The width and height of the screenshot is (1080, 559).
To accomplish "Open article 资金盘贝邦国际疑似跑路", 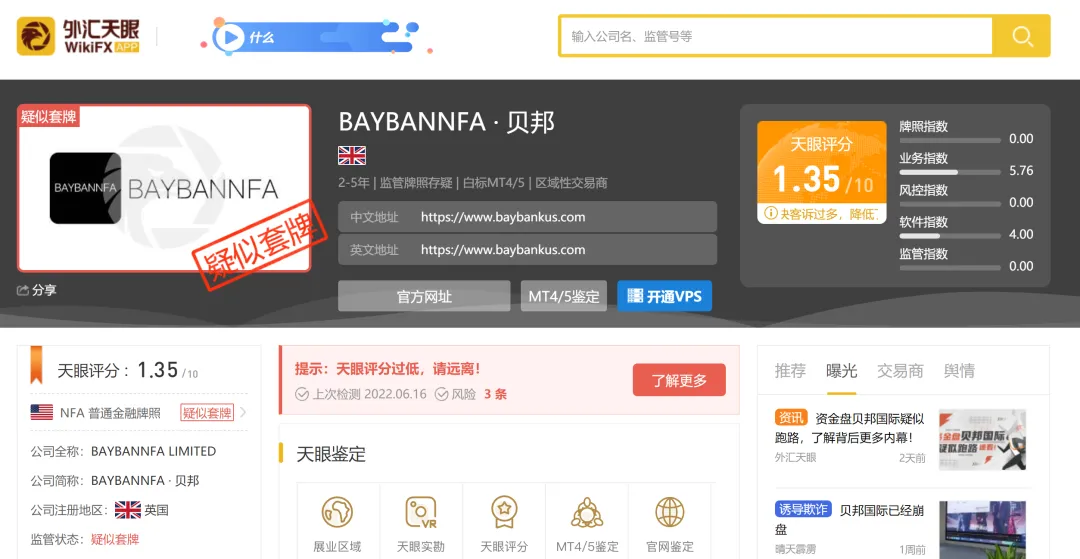I will pyautogui.click(x=849, y=428).
